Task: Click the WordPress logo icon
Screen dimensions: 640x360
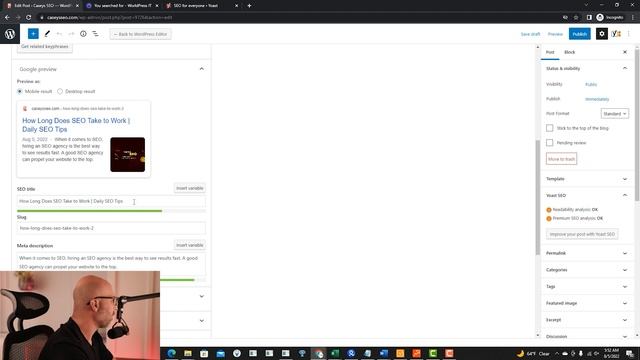Action: 10,34
